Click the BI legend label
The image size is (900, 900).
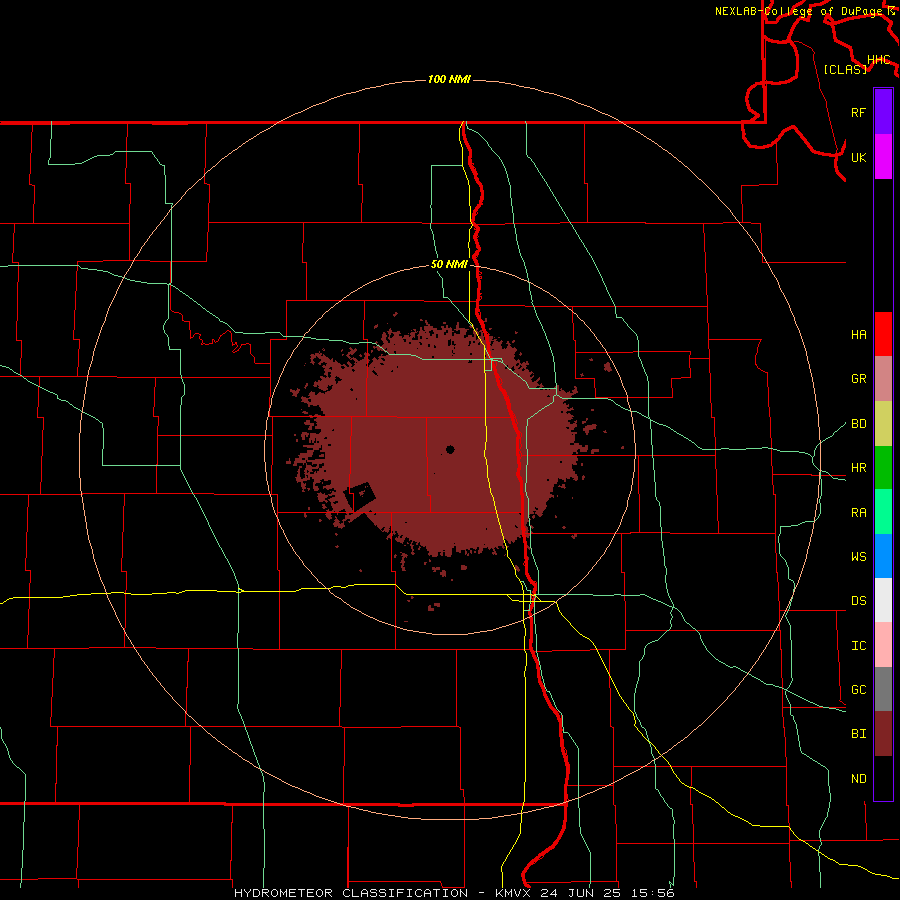pyautogui.click(x=858, y=734)
